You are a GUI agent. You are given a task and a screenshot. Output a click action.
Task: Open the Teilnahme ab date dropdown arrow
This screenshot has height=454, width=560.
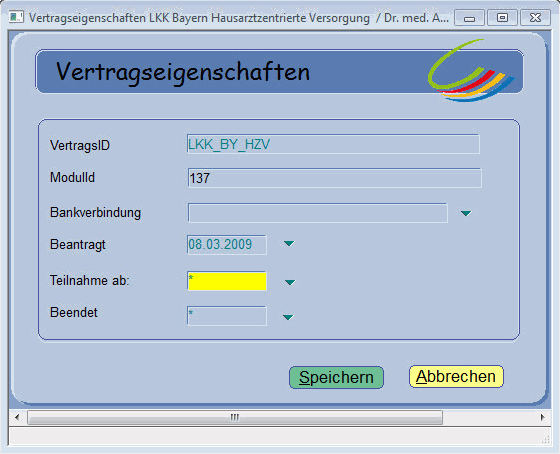290,283
